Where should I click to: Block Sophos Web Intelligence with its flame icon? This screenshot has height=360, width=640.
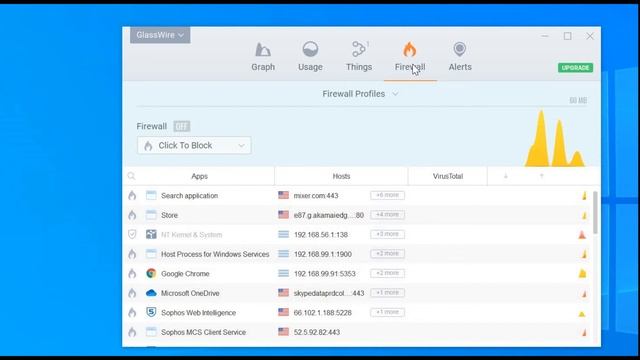pyautogui.click(x=132, y=313)
